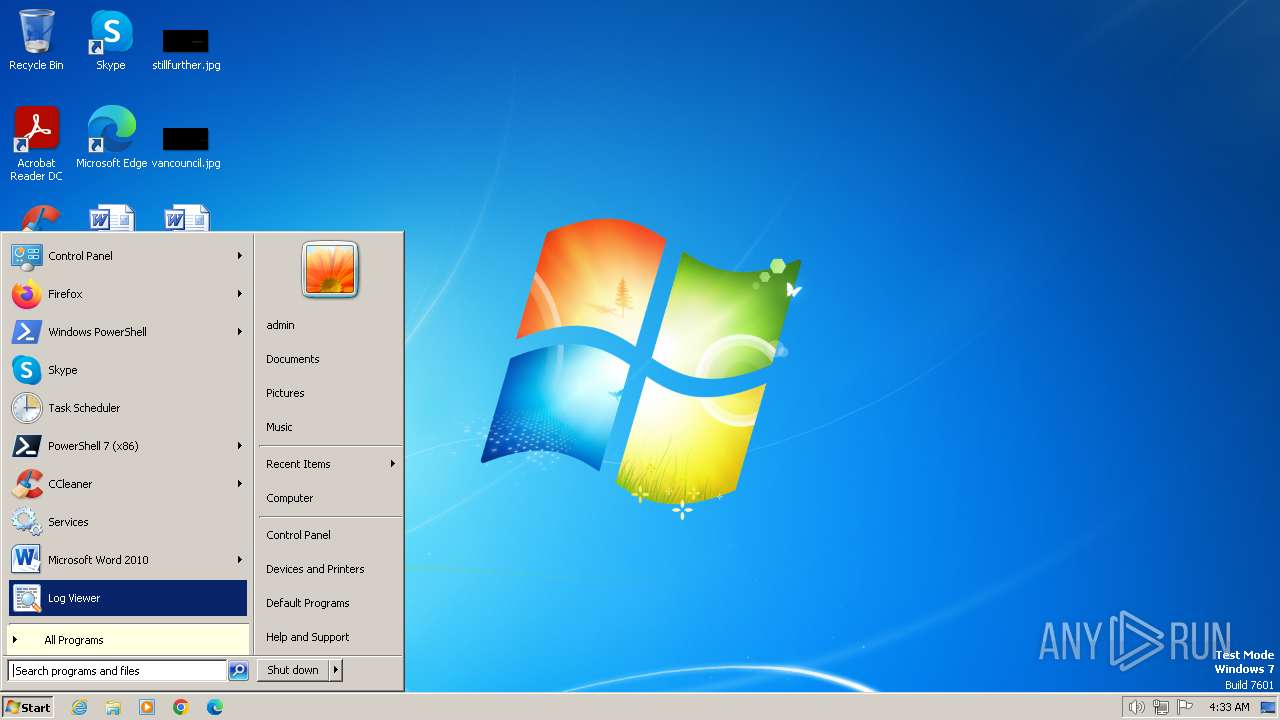Image resolution: width=1280 pixels, height=720 pixels.
Task: Click the Action Center flag icon
Action: tap(1186, 707)
